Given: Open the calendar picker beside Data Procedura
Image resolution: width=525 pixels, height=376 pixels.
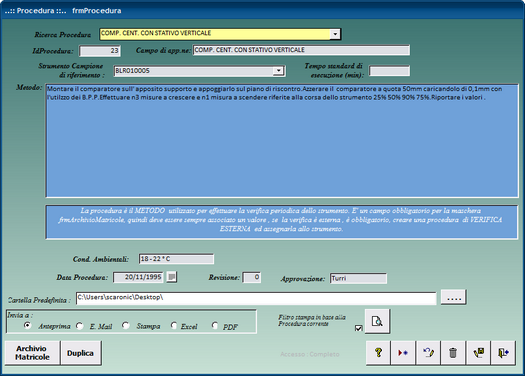Looking at the screenshot, I should (x=172, y=277).
